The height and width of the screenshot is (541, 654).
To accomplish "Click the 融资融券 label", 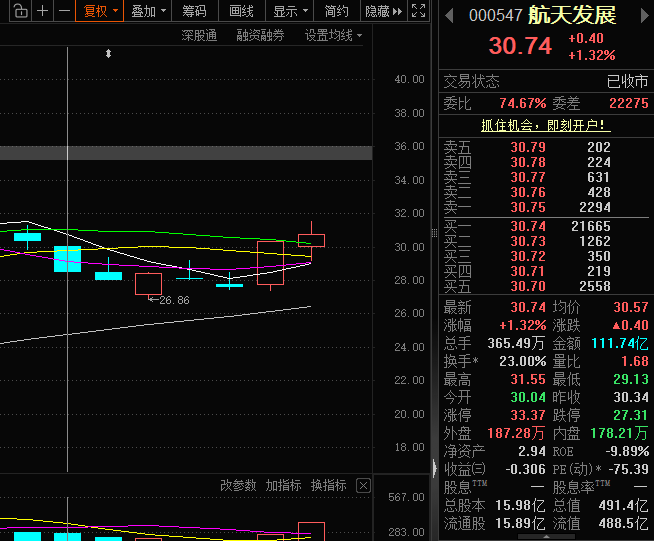I will [x=260, y=35].
